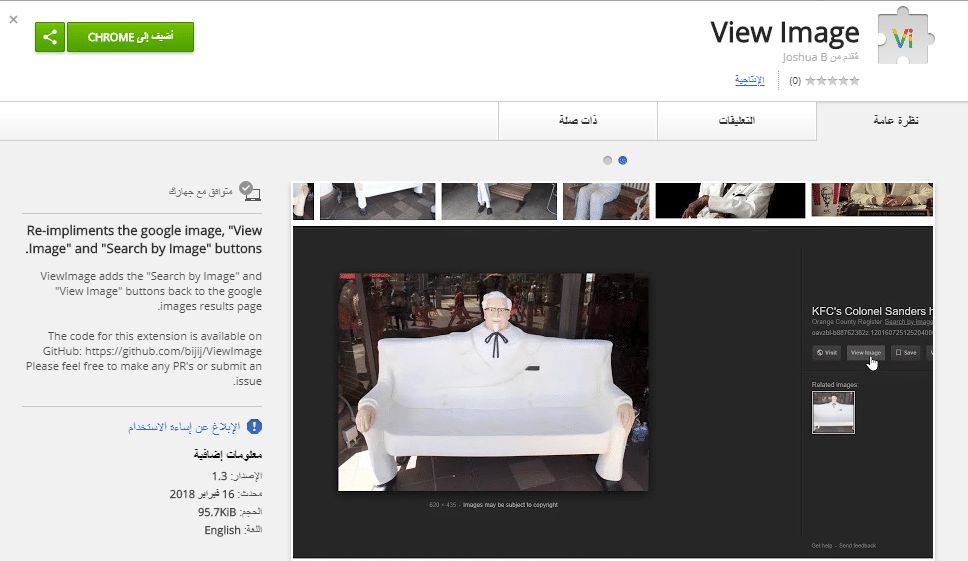Click the View Image button in the screenshot

click(x=866, y=352)
